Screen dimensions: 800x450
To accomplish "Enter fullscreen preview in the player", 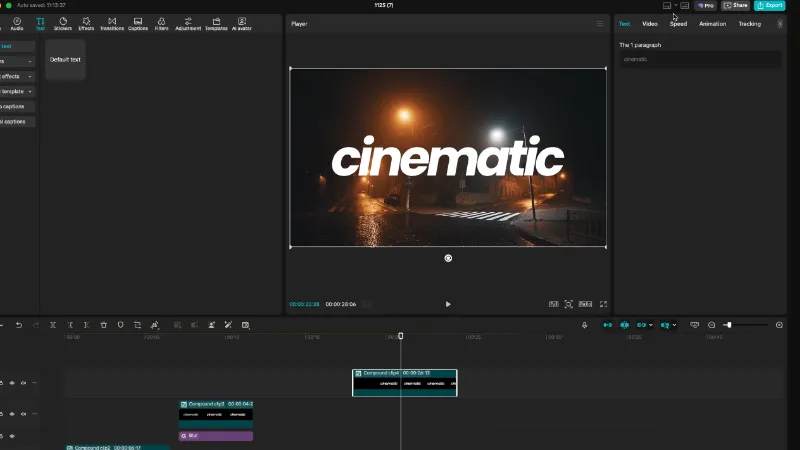I will pos(603,304).
